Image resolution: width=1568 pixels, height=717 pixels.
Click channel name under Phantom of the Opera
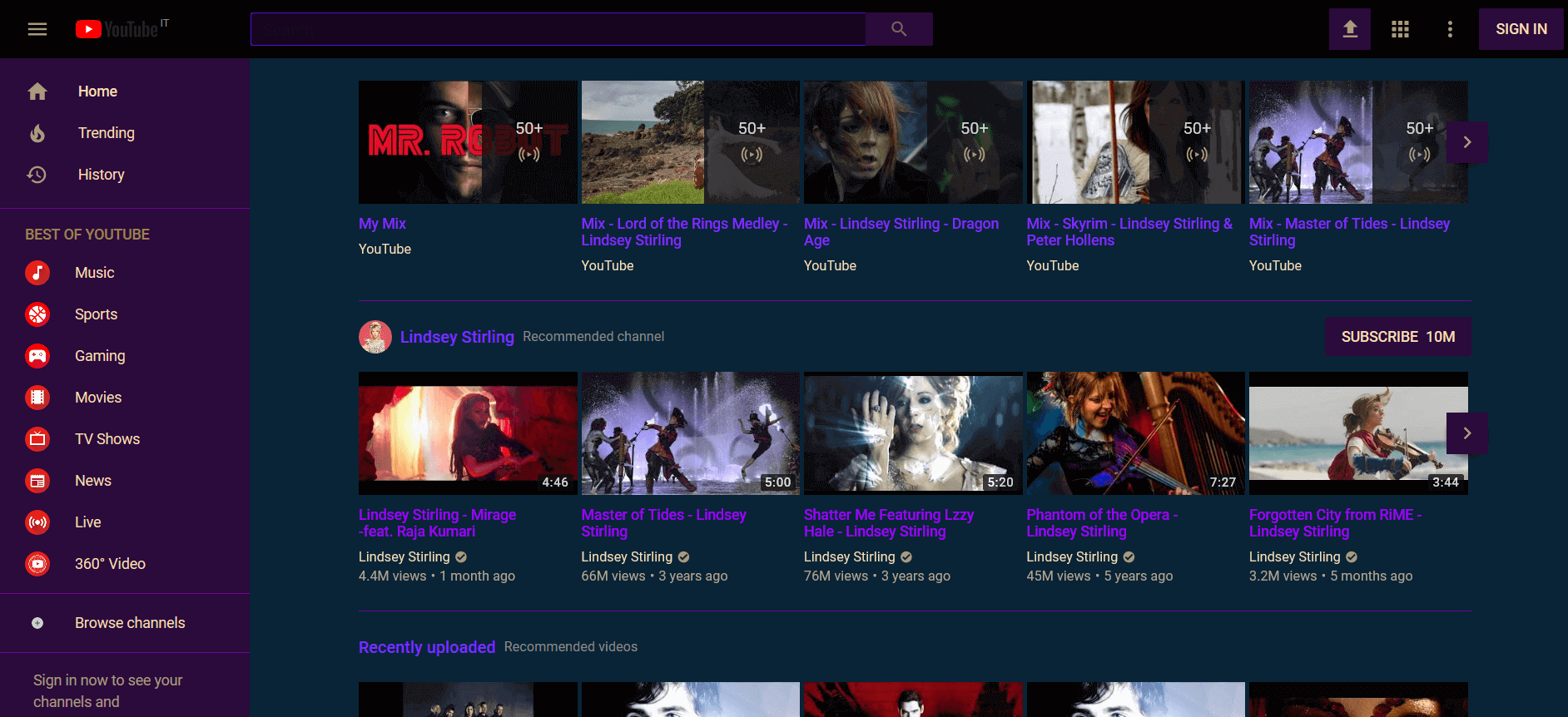(1072, 557)
